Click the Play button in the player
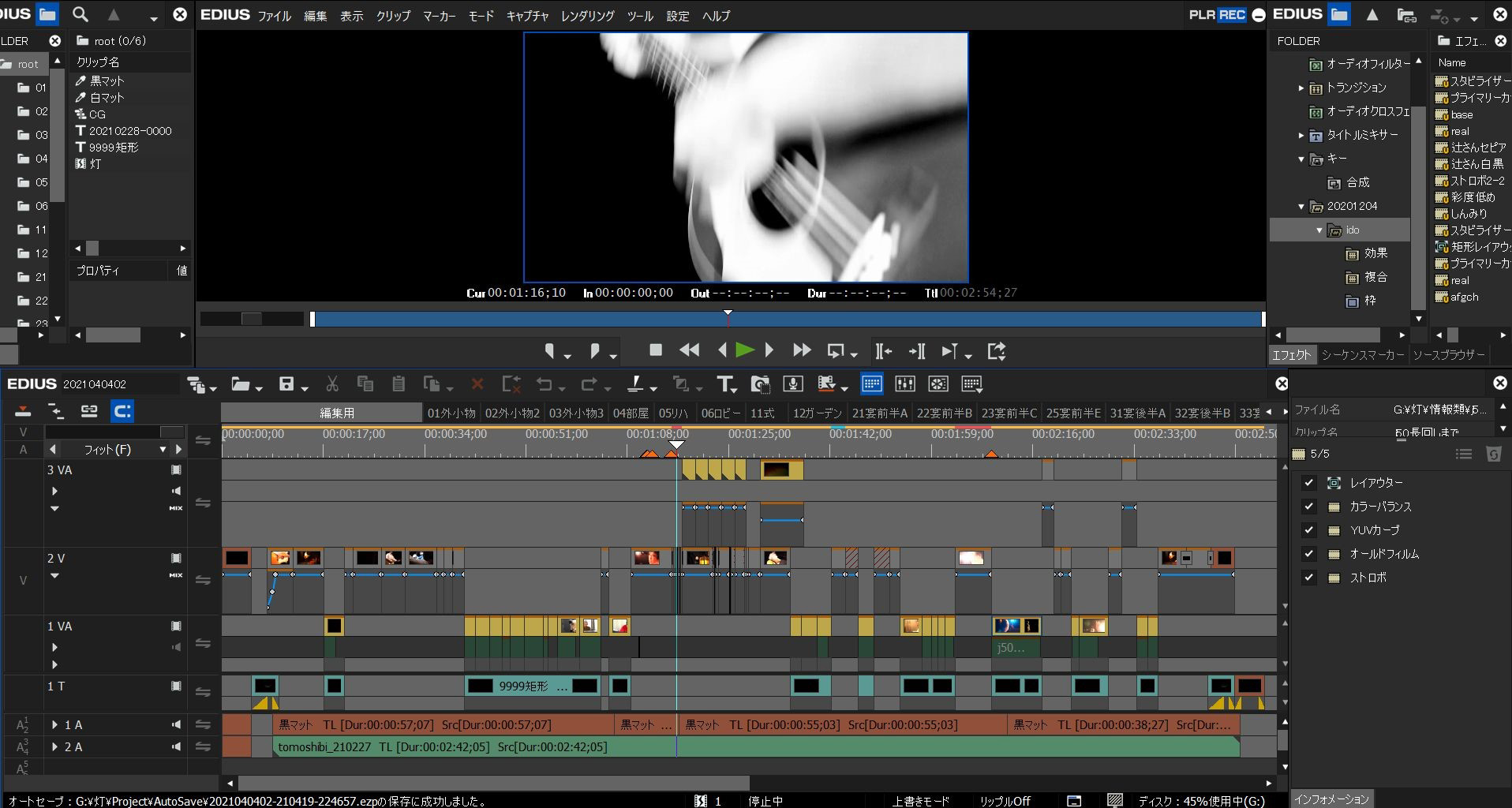Image resolution: width=1512 pixels, height=808 pixels. 744,351
